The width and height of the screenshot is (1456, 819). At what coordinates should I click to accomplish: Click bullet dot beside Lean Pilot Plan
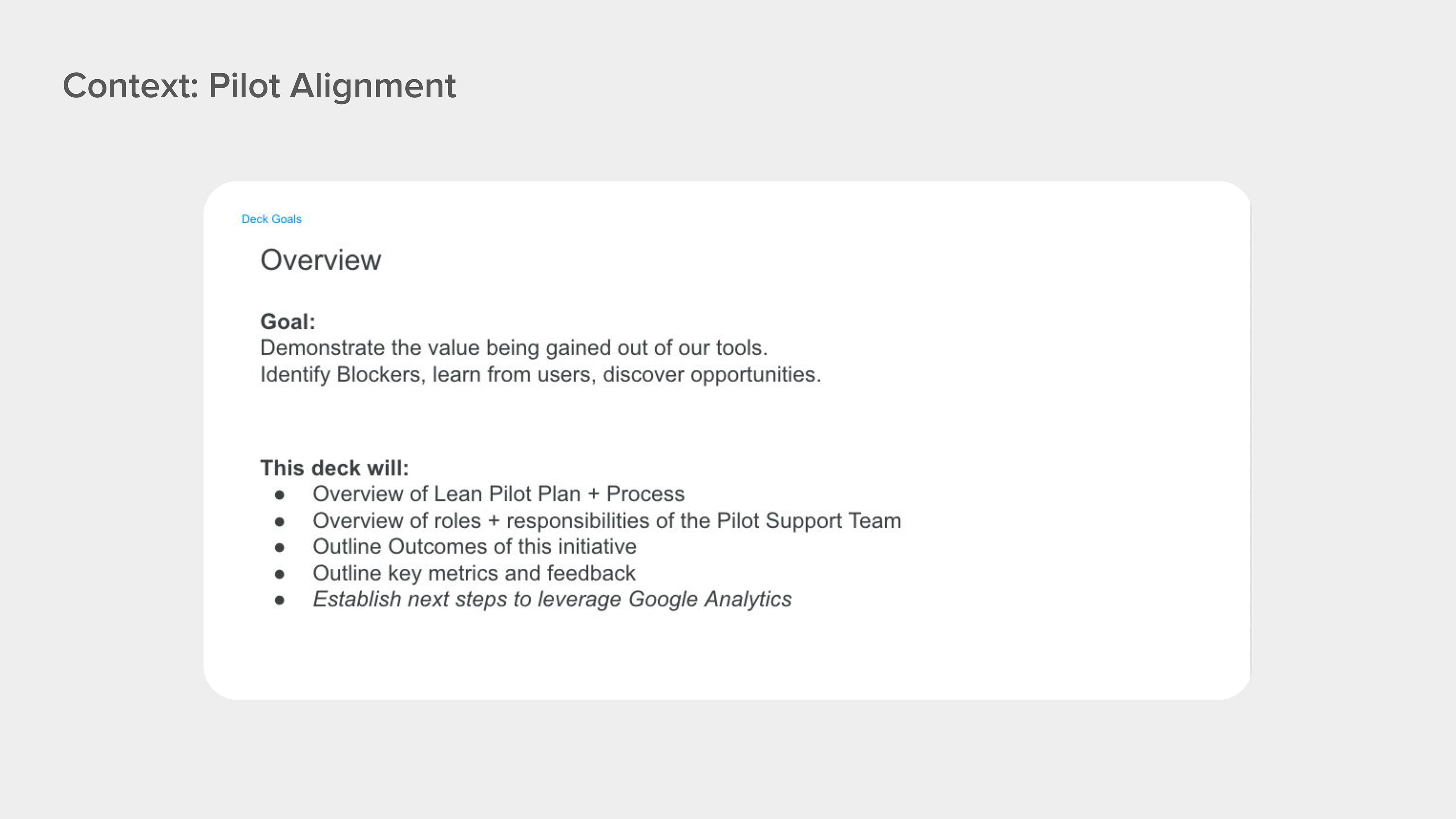(279, 495)
